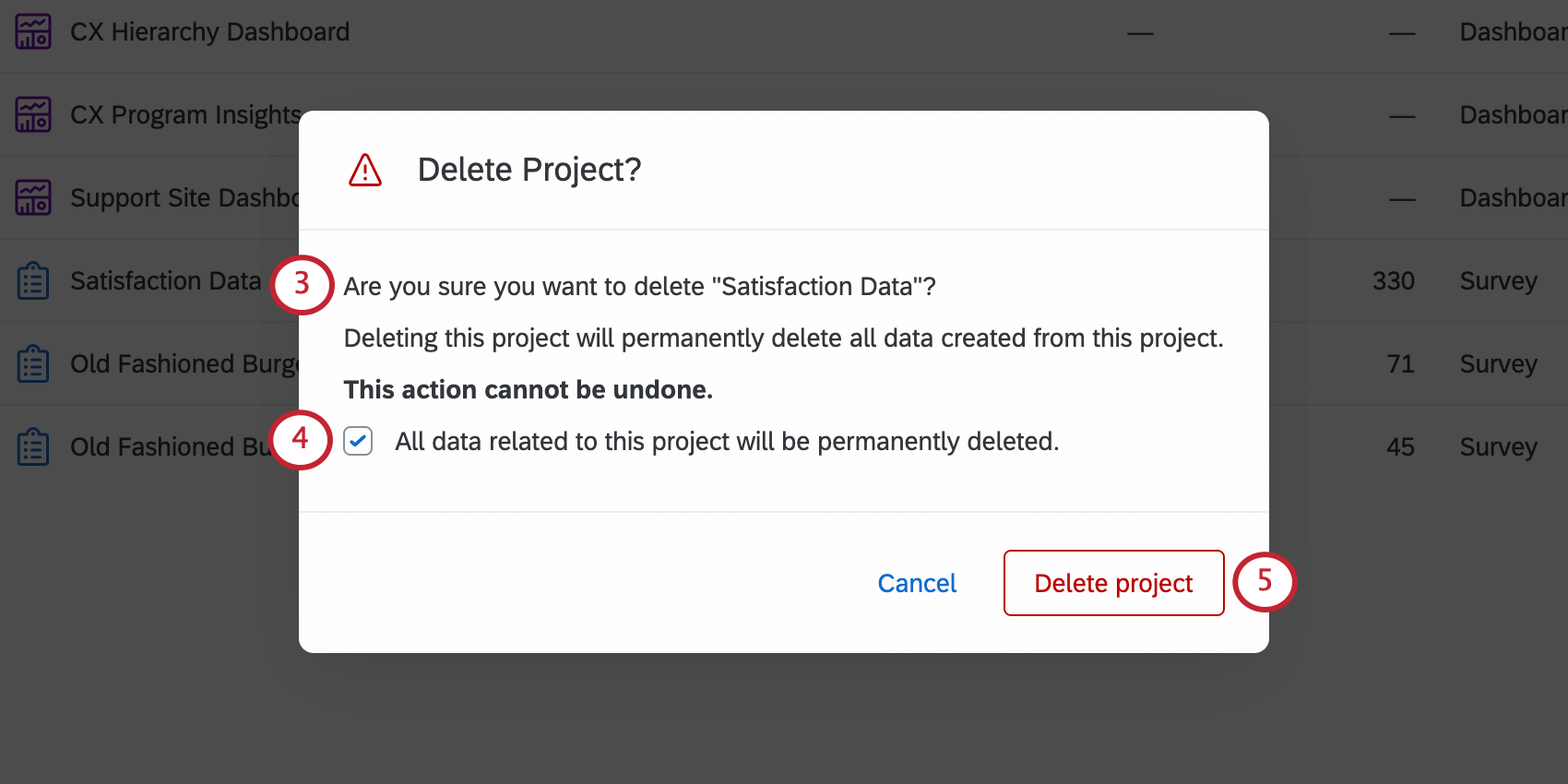Select the annotation circle labeled 4

pyautogui.click(x=300, y=441)
